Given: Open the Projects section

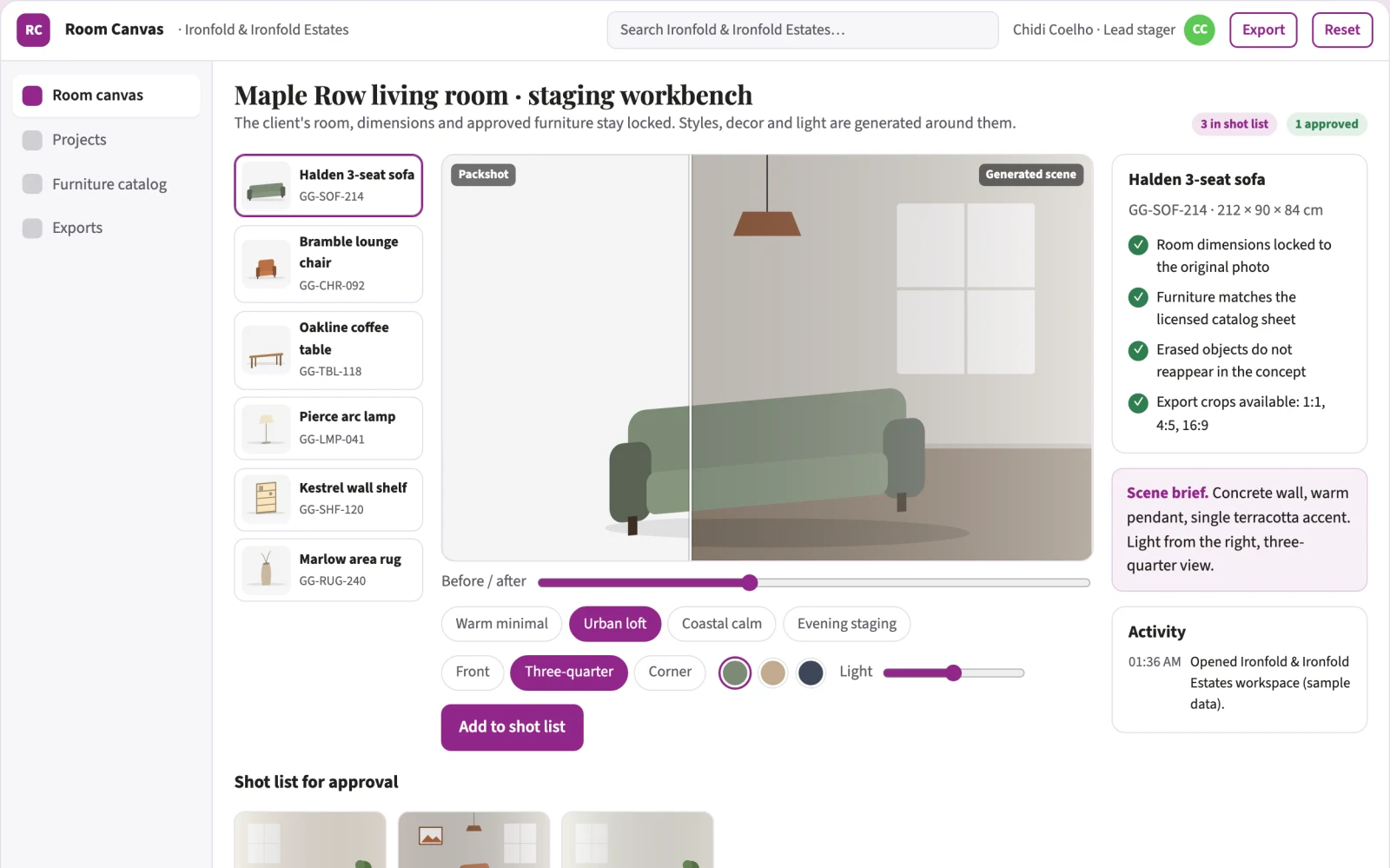Looking at the screenshot, I should [106, 140].
